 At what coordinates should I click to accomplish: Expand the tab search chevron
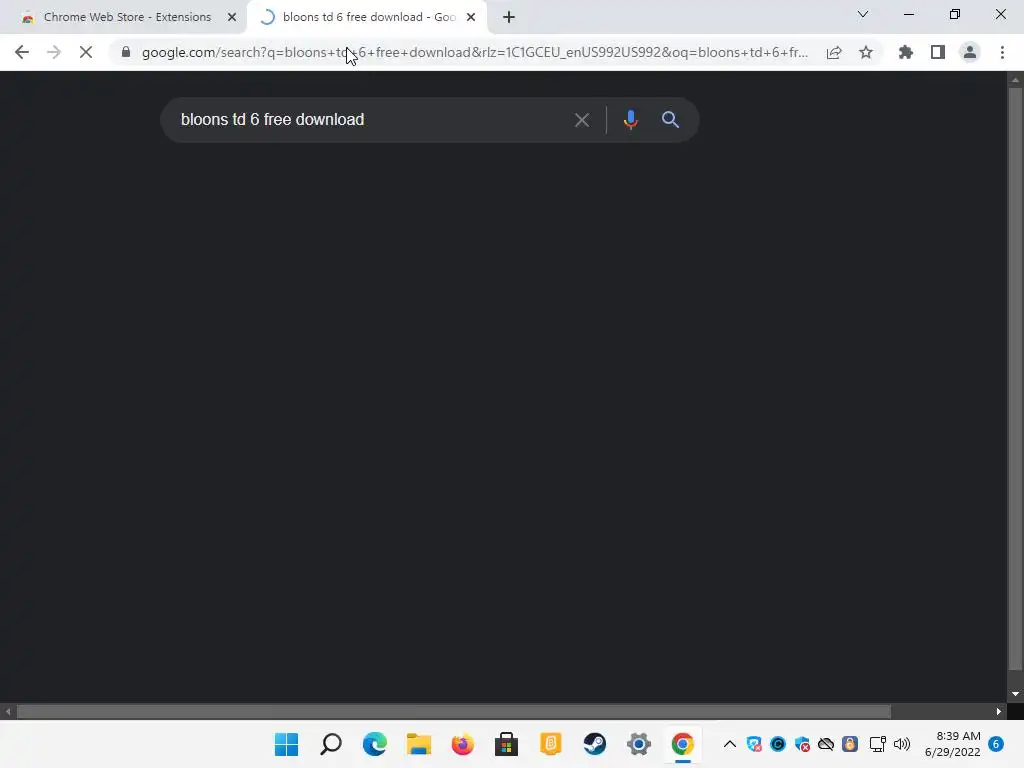coord(863,14)
